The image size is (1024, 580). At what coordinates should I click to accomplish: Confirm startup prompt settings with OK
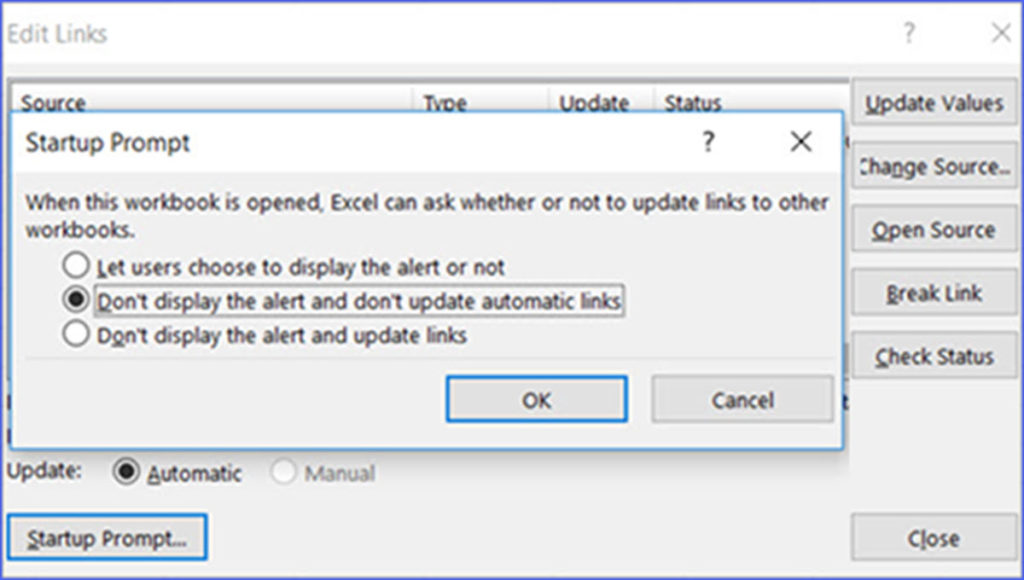click(537, 399)
